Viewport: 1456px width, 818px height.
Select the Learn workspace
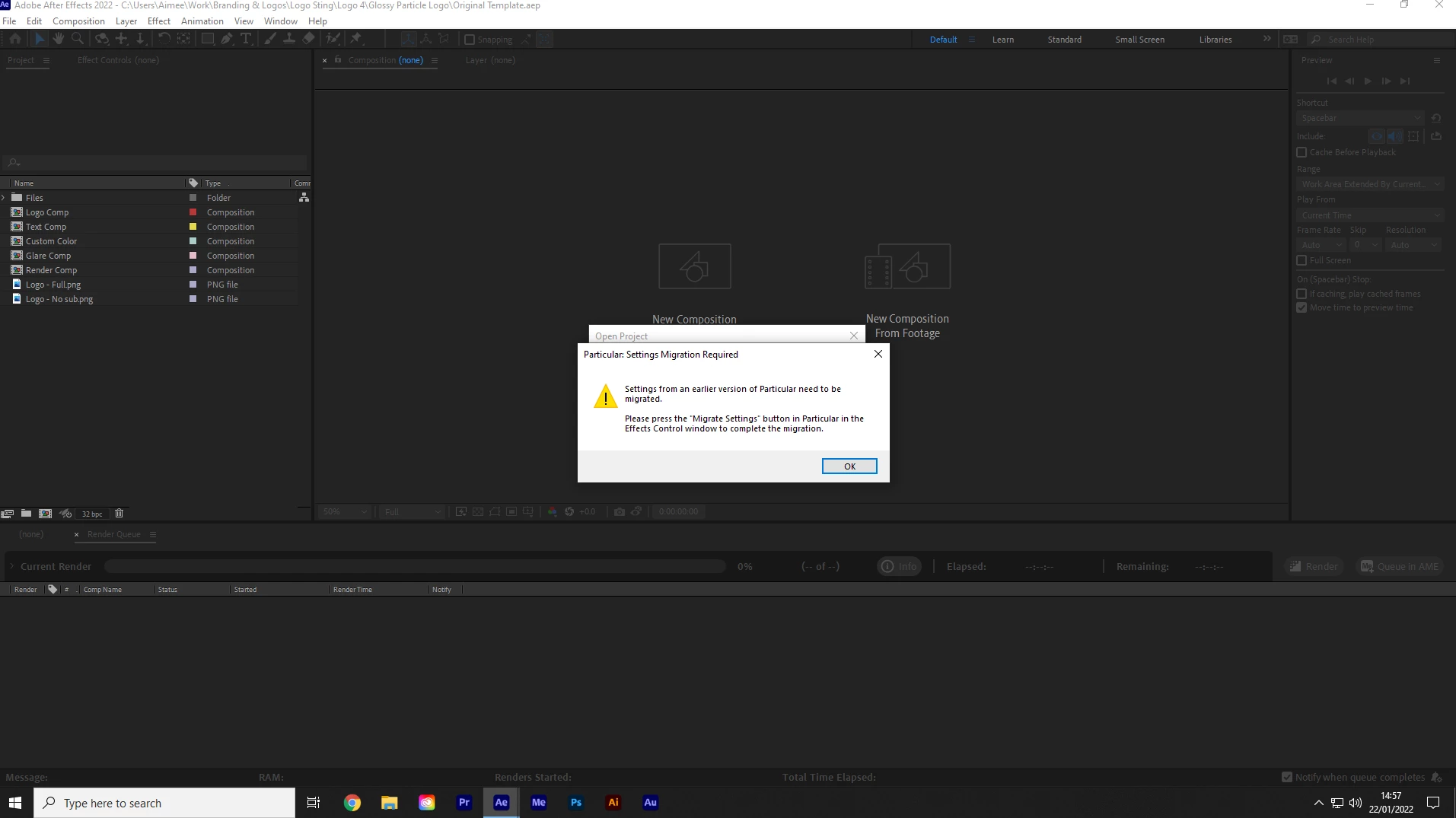(x=1003, y=40)
